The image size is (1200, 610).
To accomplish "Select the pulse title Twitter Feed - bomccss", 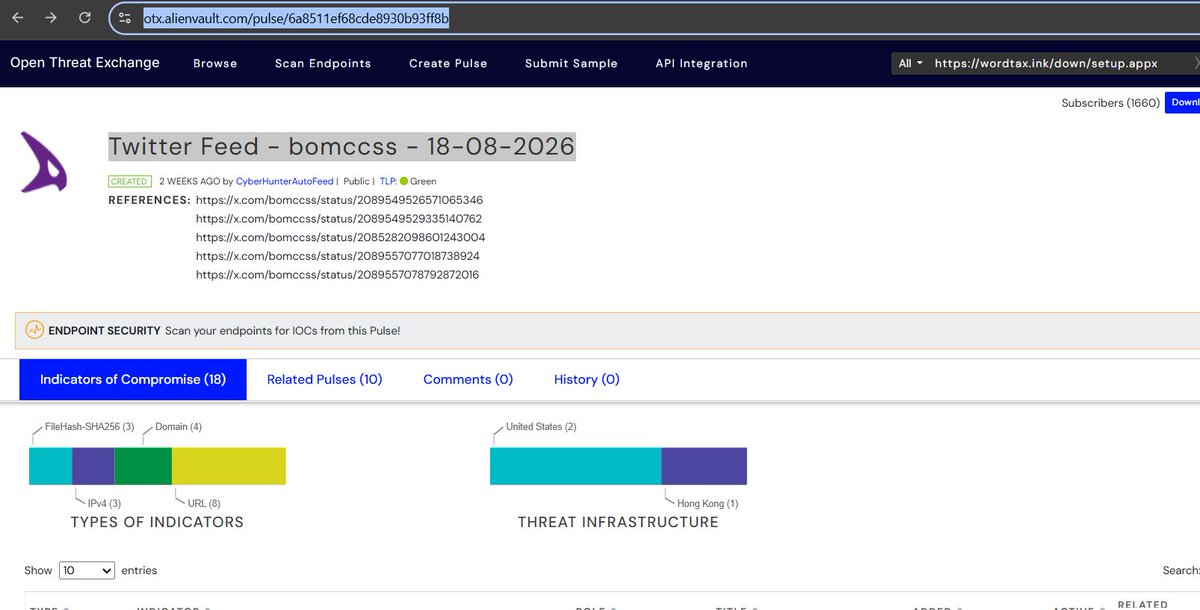I will pos(341,146).
